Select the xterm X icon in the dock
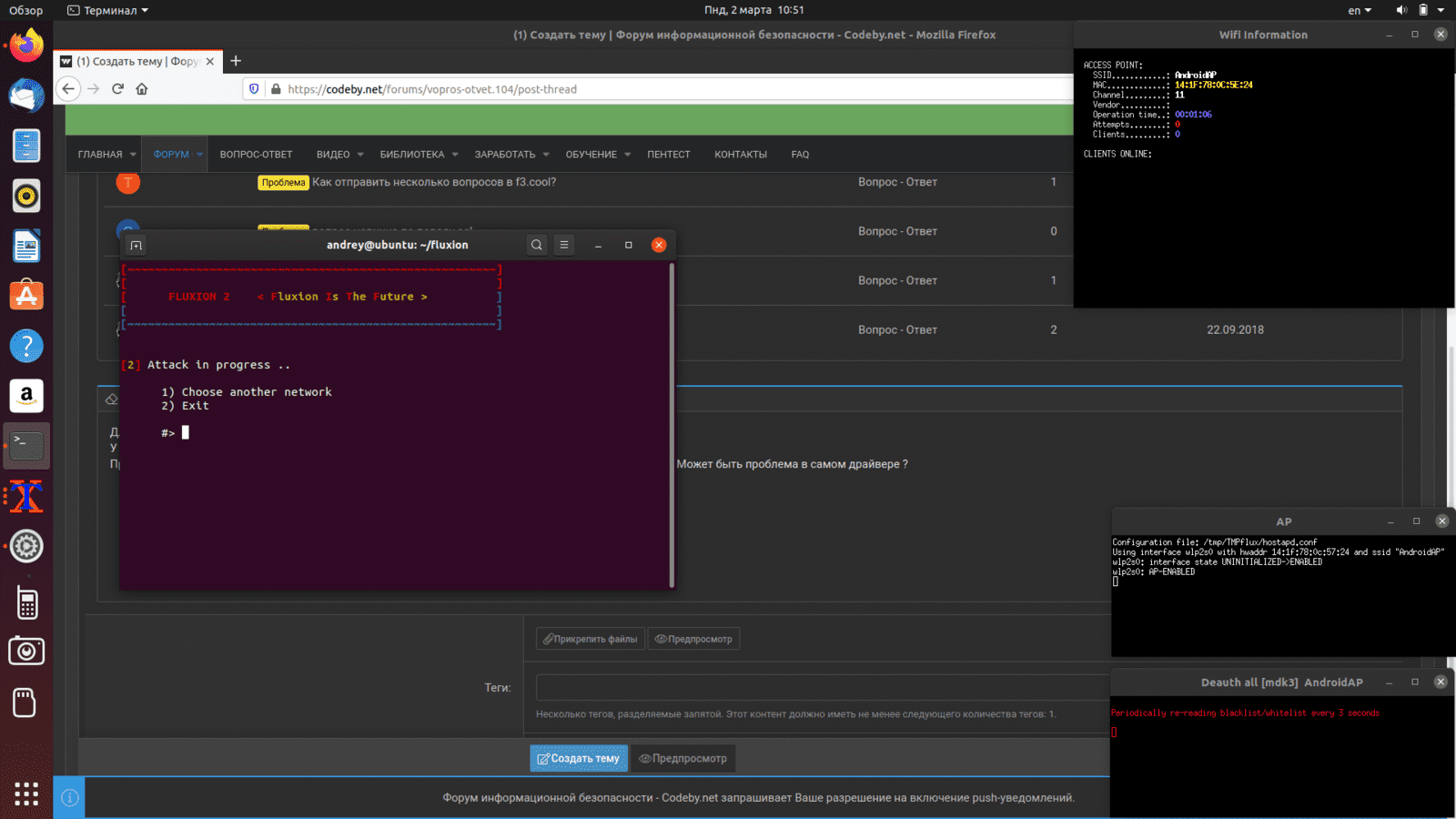 click(26, 496)
